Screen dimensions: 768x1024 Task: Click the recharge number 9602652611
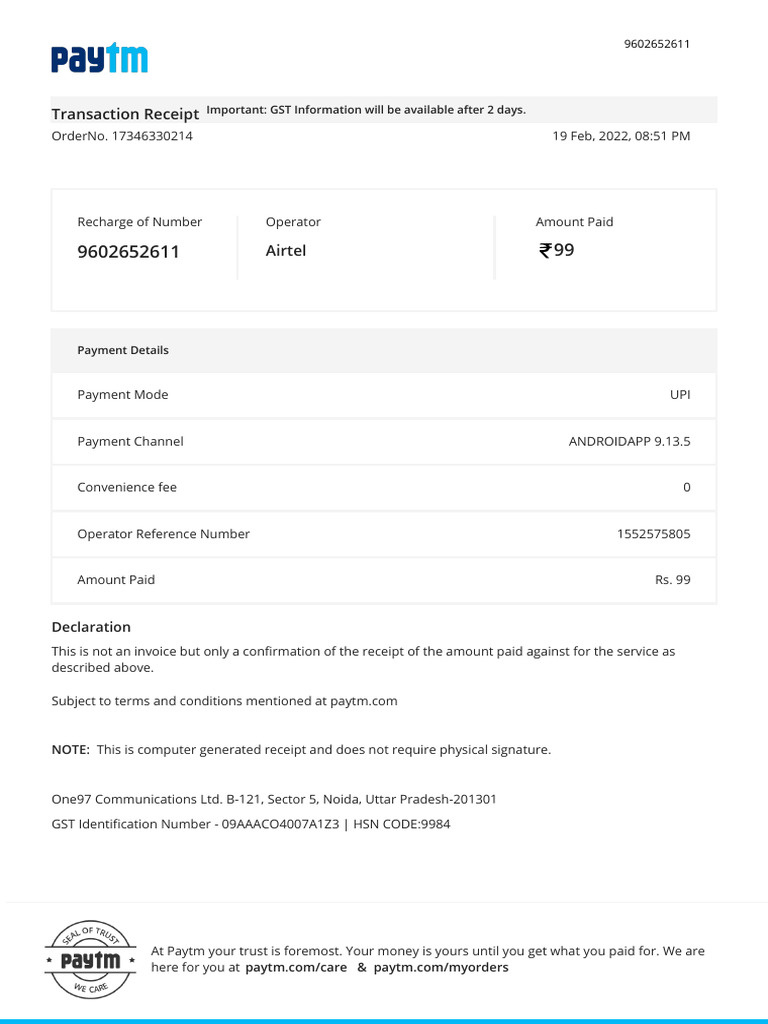pos(128,251)
